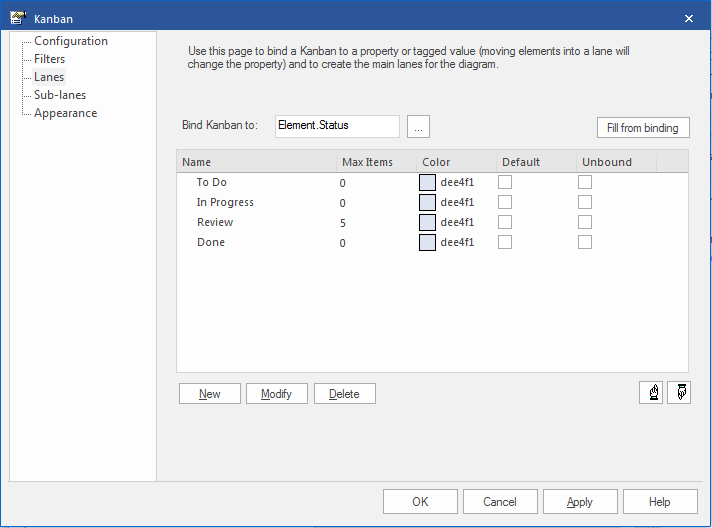Check Default for the Done lane
This screenshot has height=528, width=712.
pyautogui.click(x=506, y=242)
